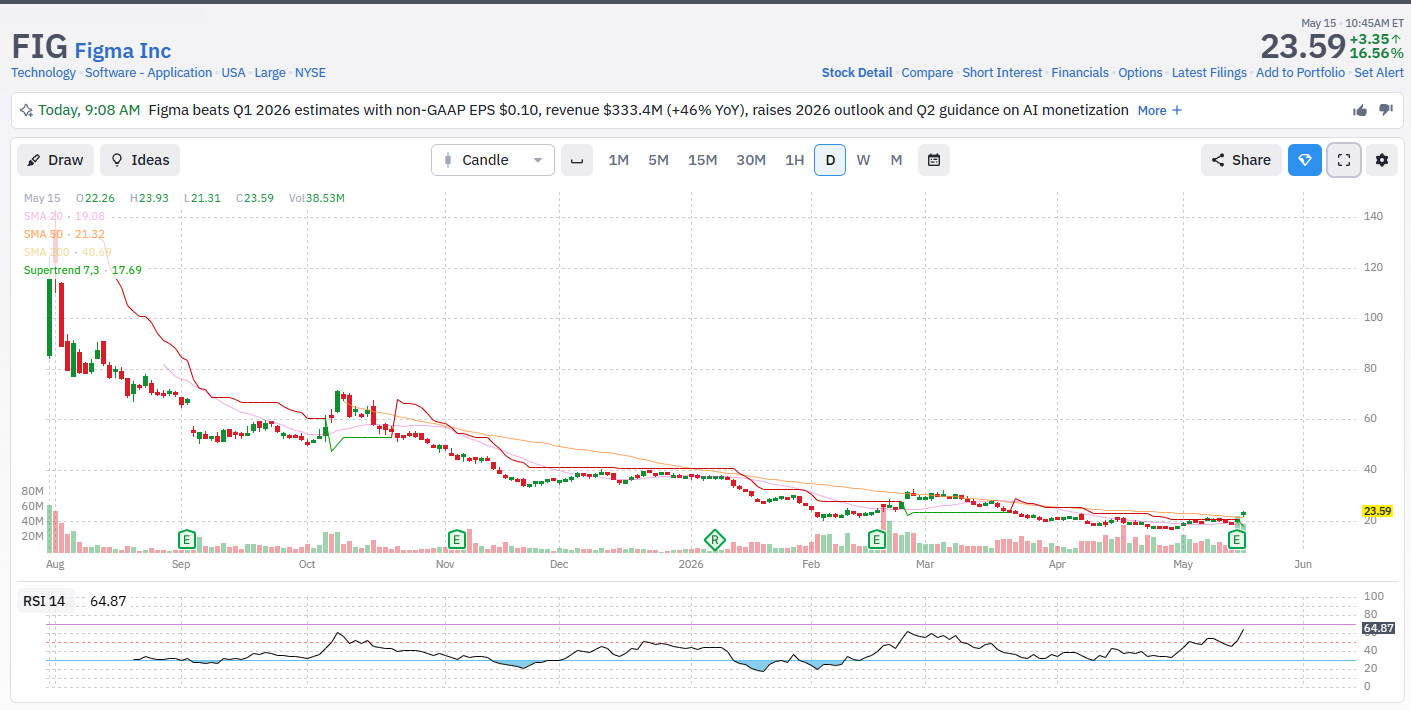Open chart settings gear icon

1382,160
